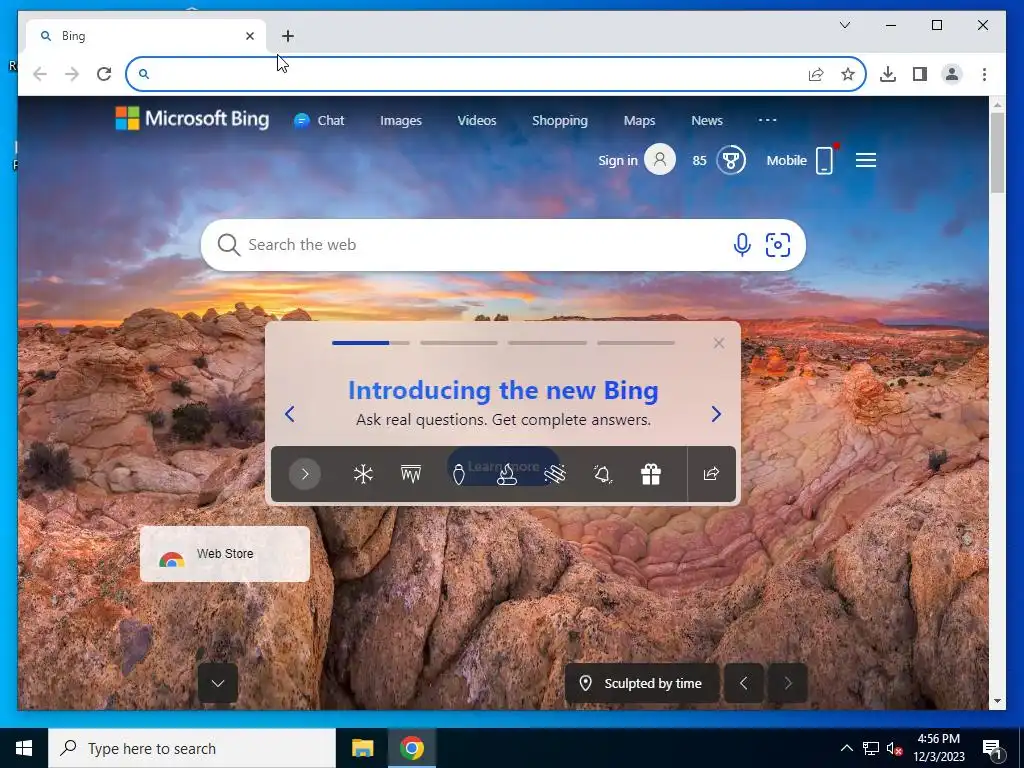Open the tab search chevron in title bar
The height and width of the screenshot is (768, 1024).
[x=844, y=25]
